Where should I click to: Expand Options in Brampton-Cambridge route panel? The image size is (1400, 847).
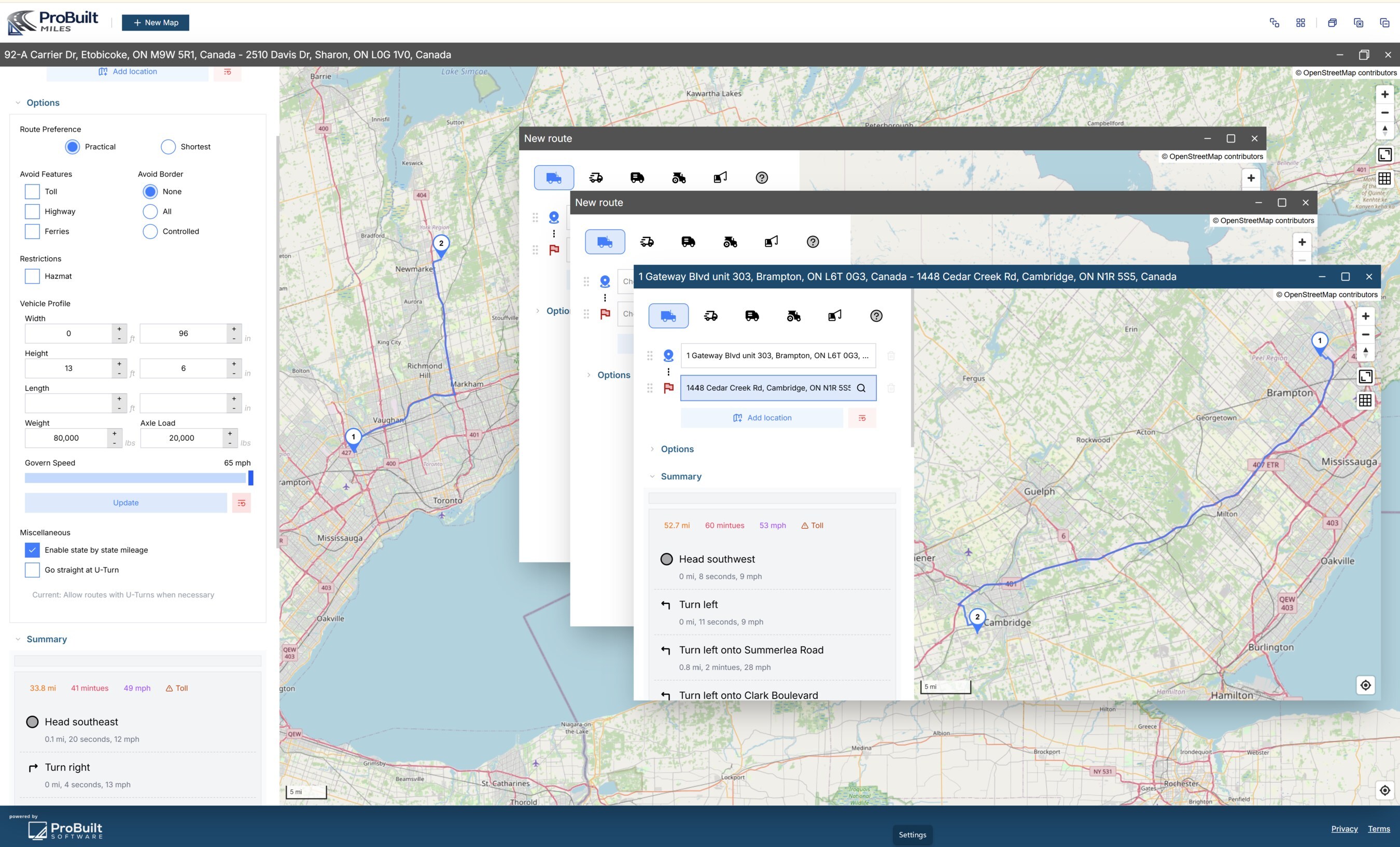click(x=677, y=449)
